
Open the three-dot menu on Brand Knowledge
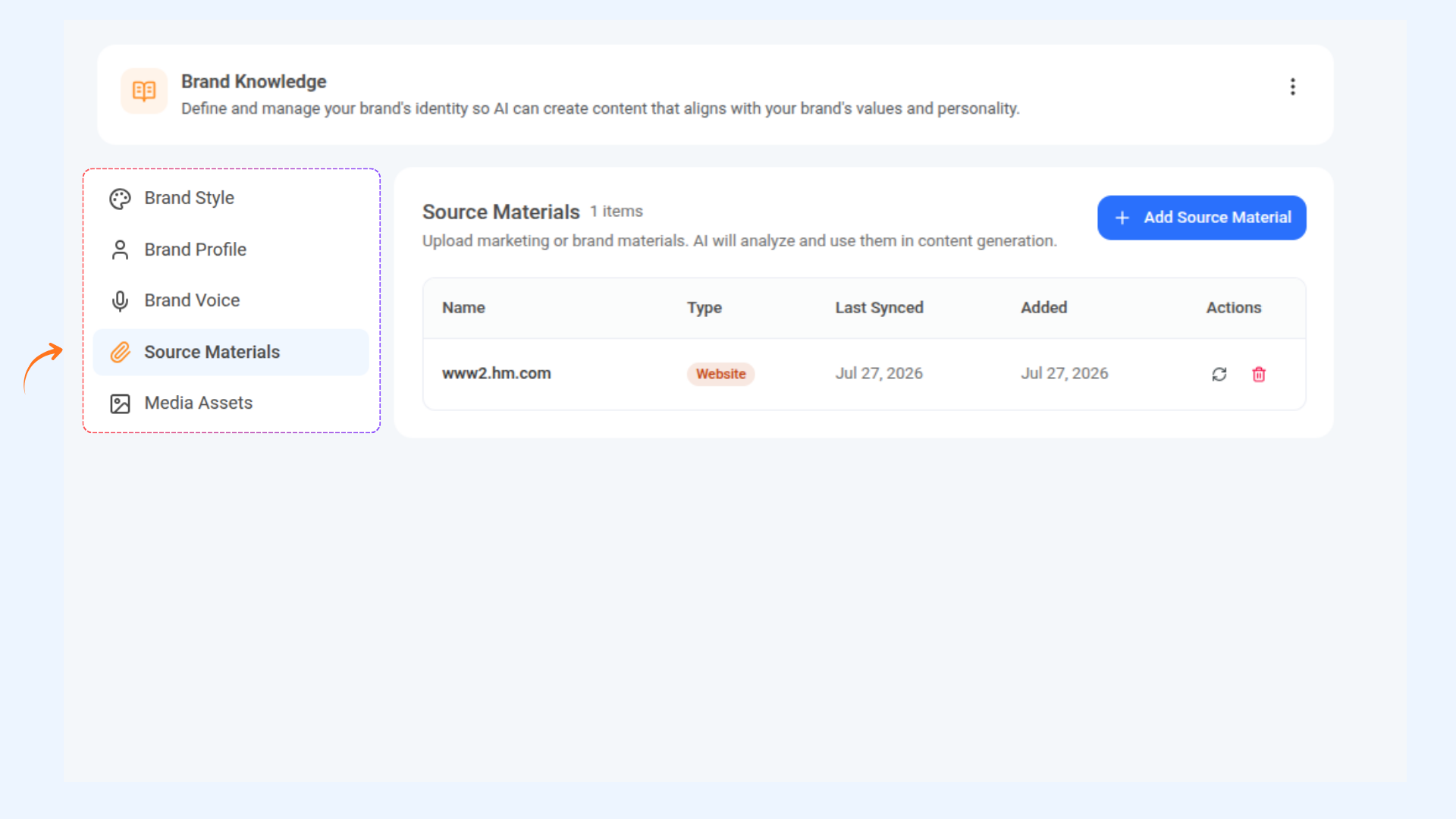tap(1293, 86)
